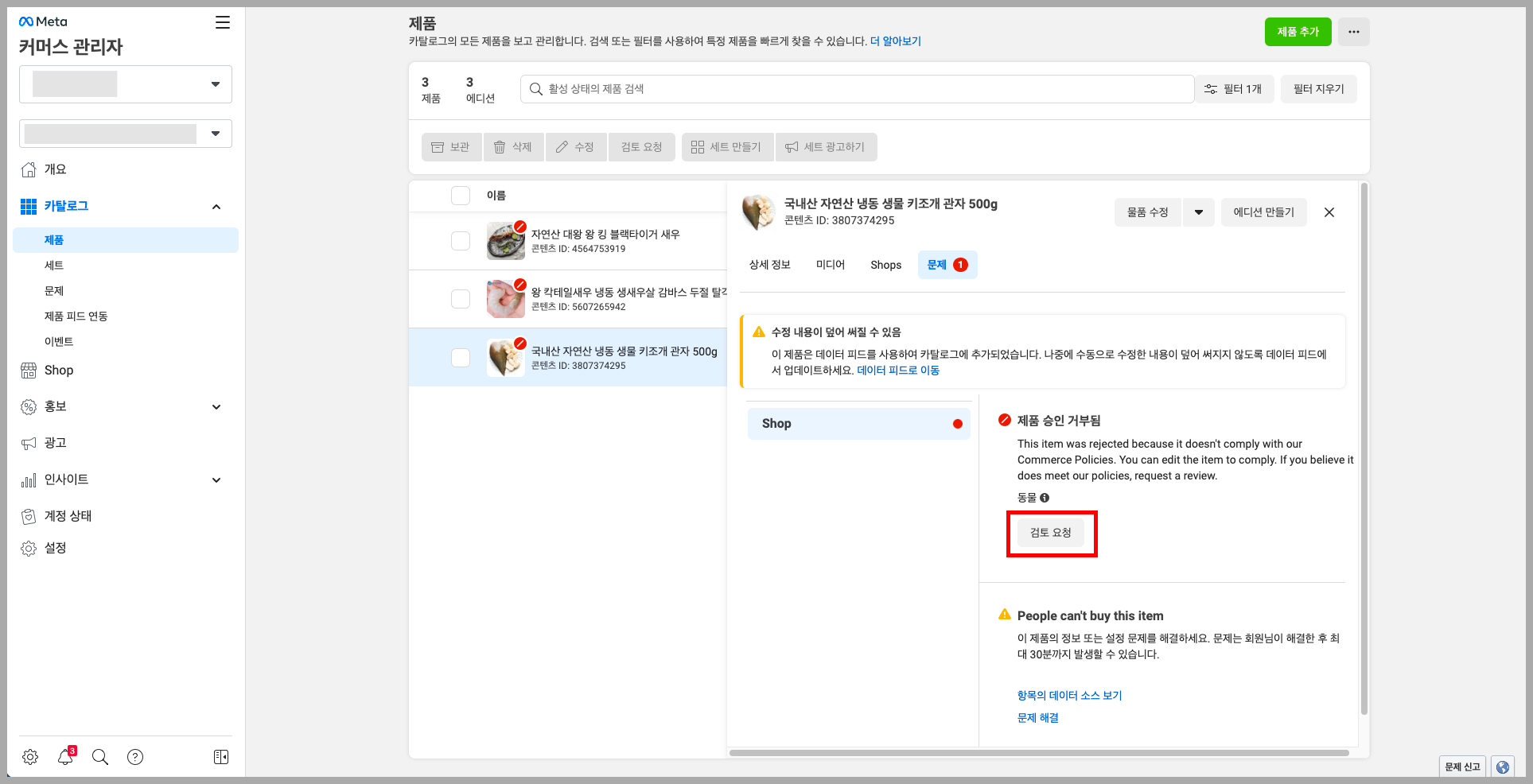The width and height of the screenshot is (1533, 784).
Task: Open the 물품 수정 dropdown arrow
Action: pyautogui.click(x=1198, y=212)
